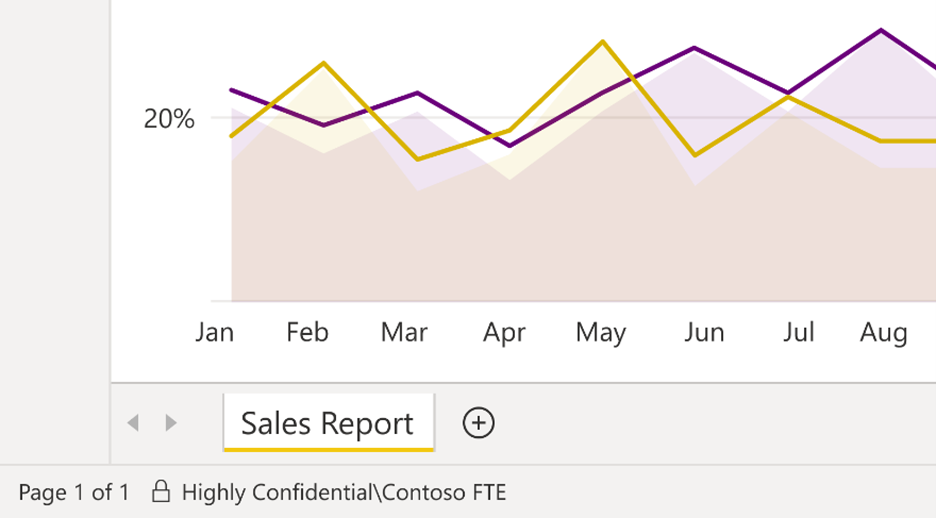Select the Jul label on the x-axis
936x518 pixels.
798,332
